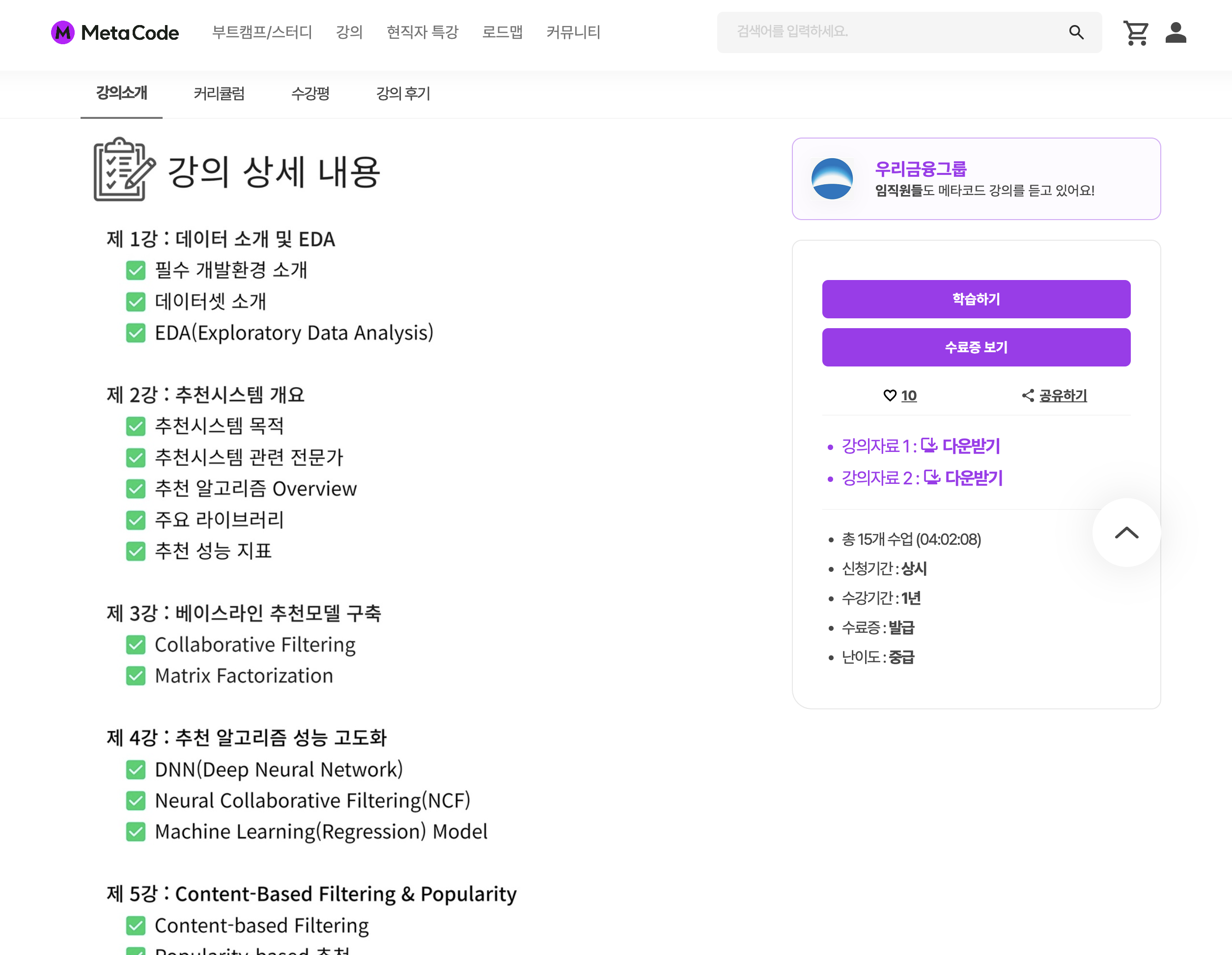The height and width of the screenshot is (955, 1232).
Task: Click the search magnifier icon
Action: coord(1076,32)
